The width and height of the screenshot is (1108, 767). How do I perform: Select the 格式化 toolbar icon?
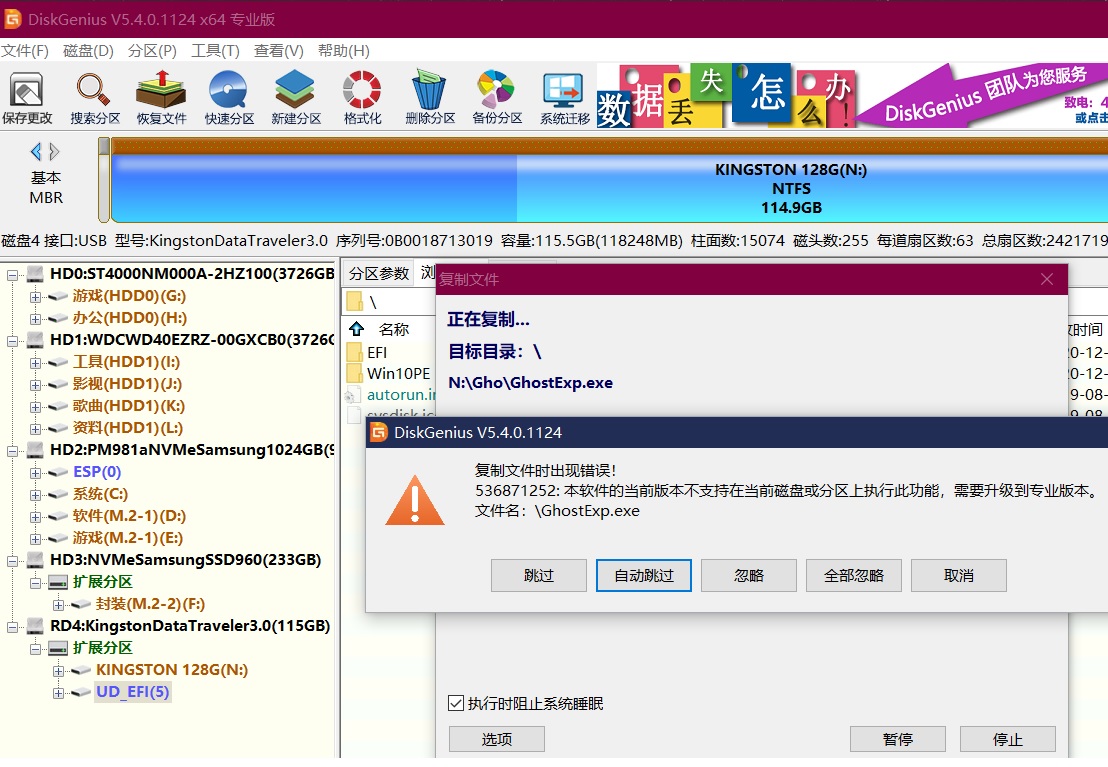(x=362, y=98)
